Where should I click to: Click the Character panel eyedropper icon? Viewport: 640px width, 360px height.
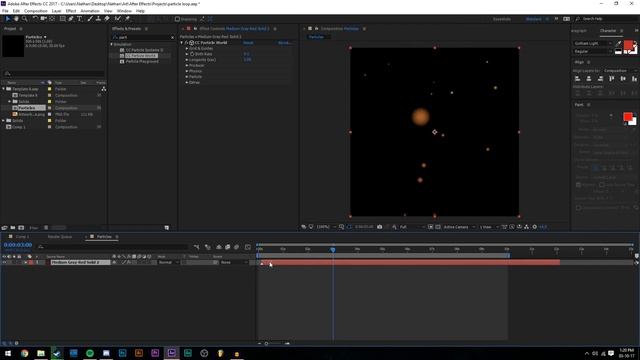click(x=618, y=43)
